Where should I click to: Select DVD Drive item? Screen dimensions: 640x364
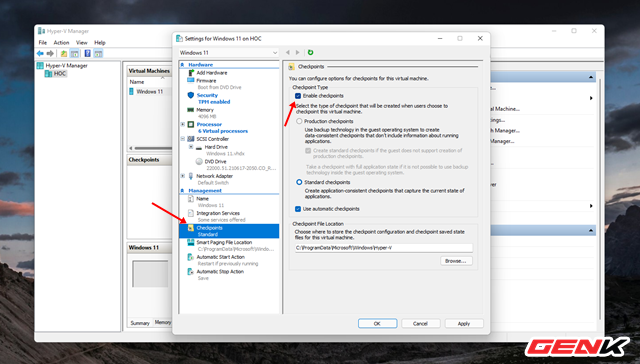point(235,165)
